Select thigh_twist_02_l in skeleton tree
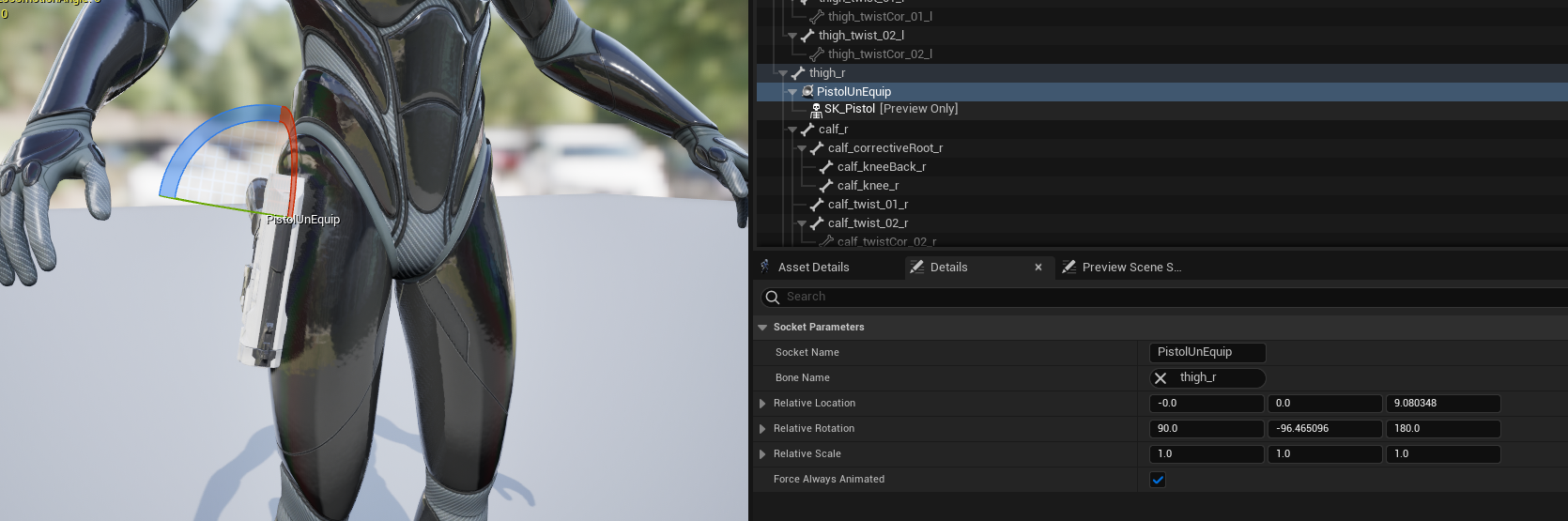The width and height of the screenshot is (1568, 521). click(x=861, y=35)
